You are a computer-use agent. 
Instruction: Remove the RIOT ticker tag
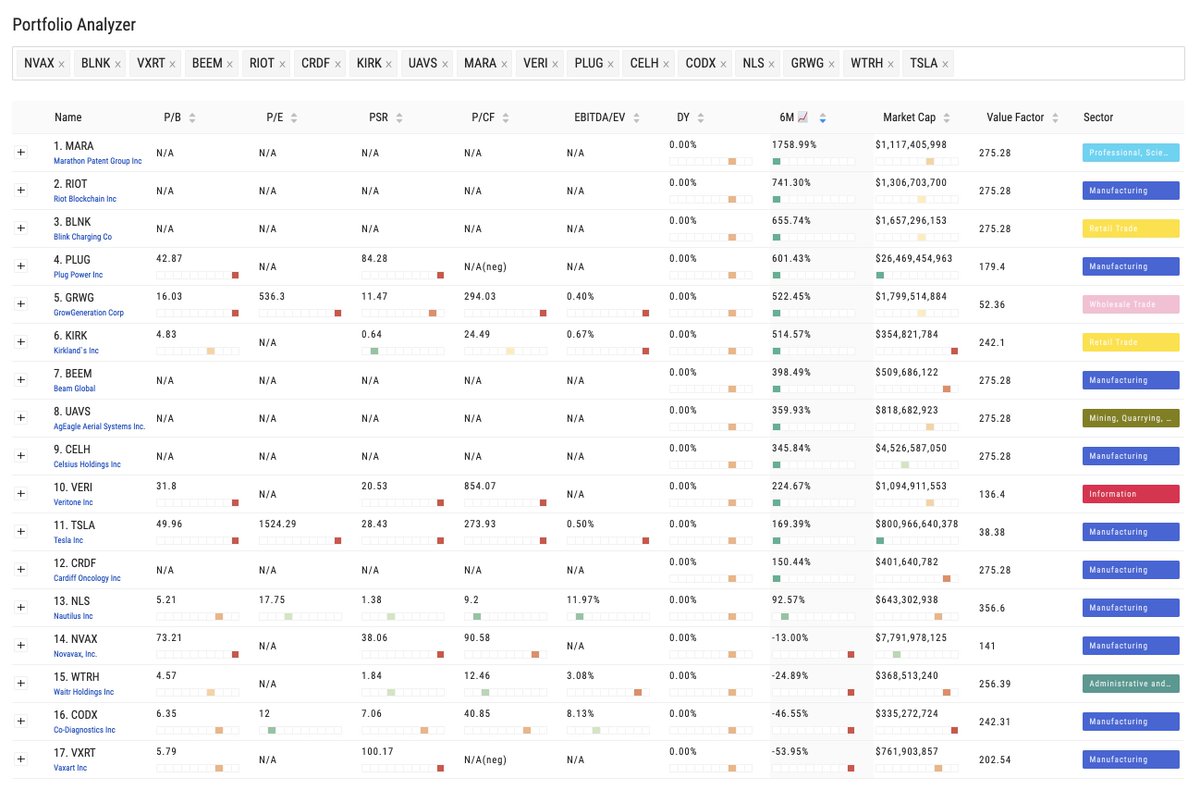click(x=282, y=64)
